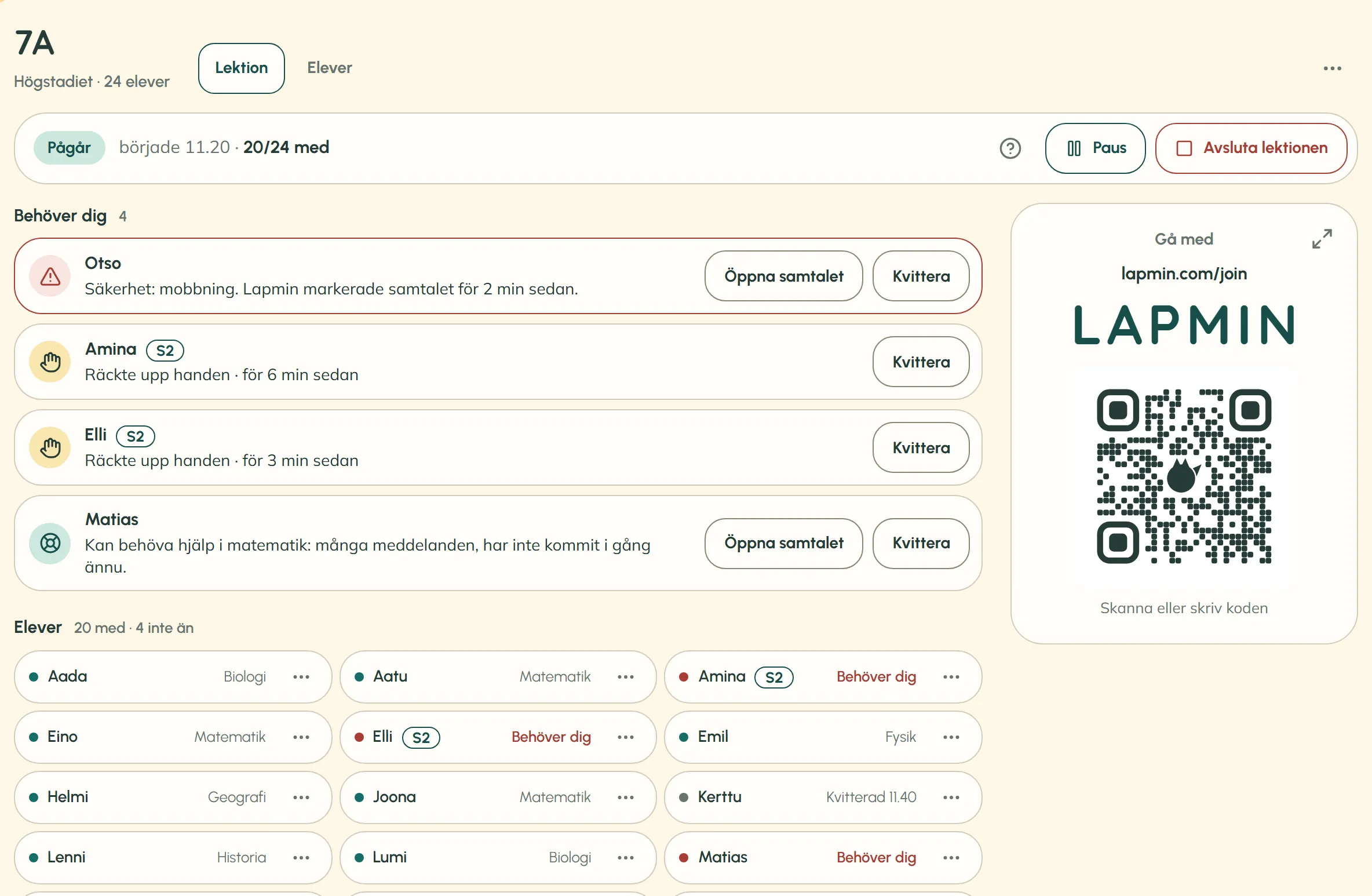1372x896 pixels.
Task: Click Kerttu's Kvitterad 11.40 status
Action: [x=871, y=797]
